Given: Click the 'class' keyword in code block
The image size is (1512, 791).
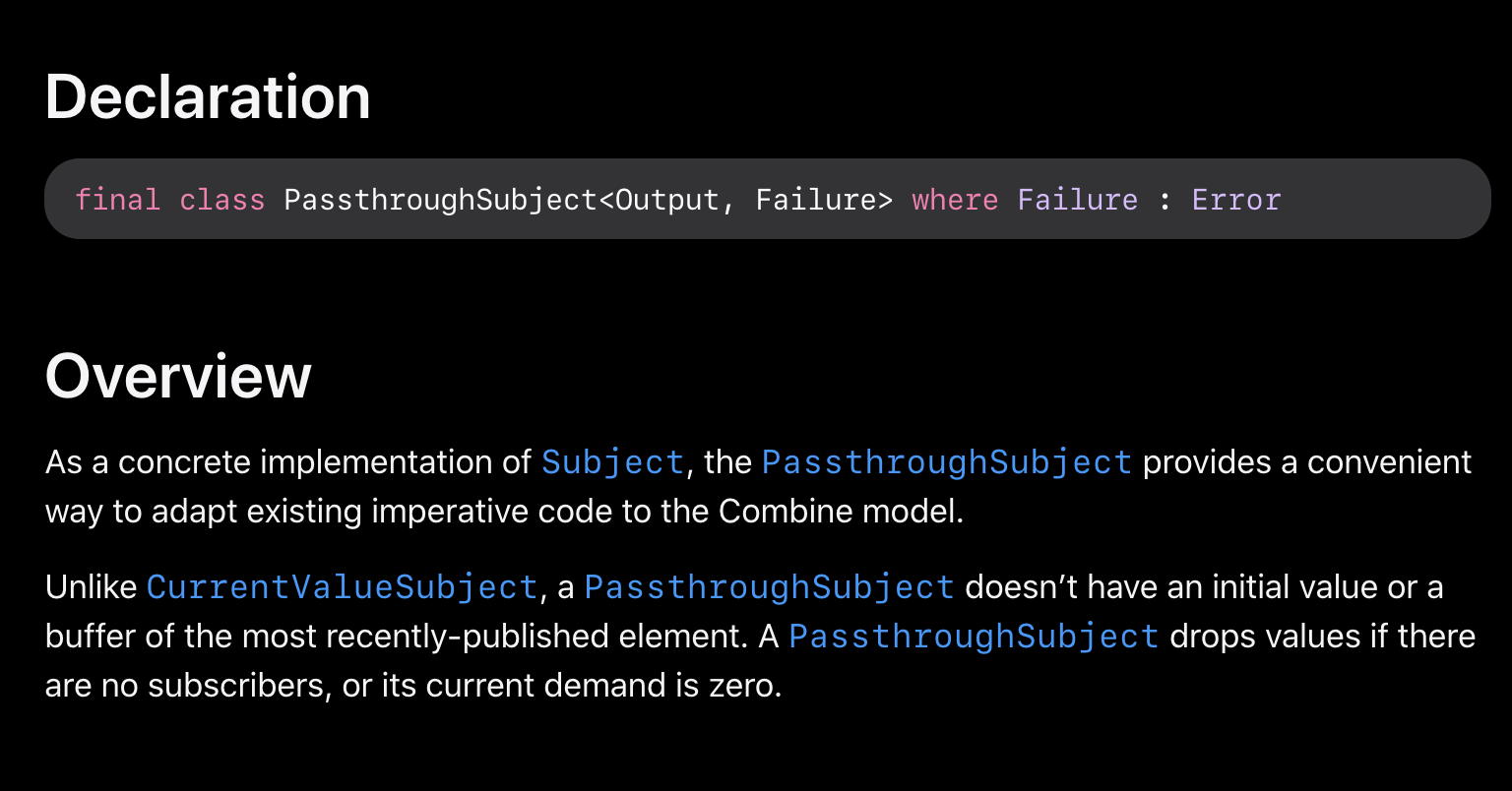Looking at the screenshot, I should [221, 200].
